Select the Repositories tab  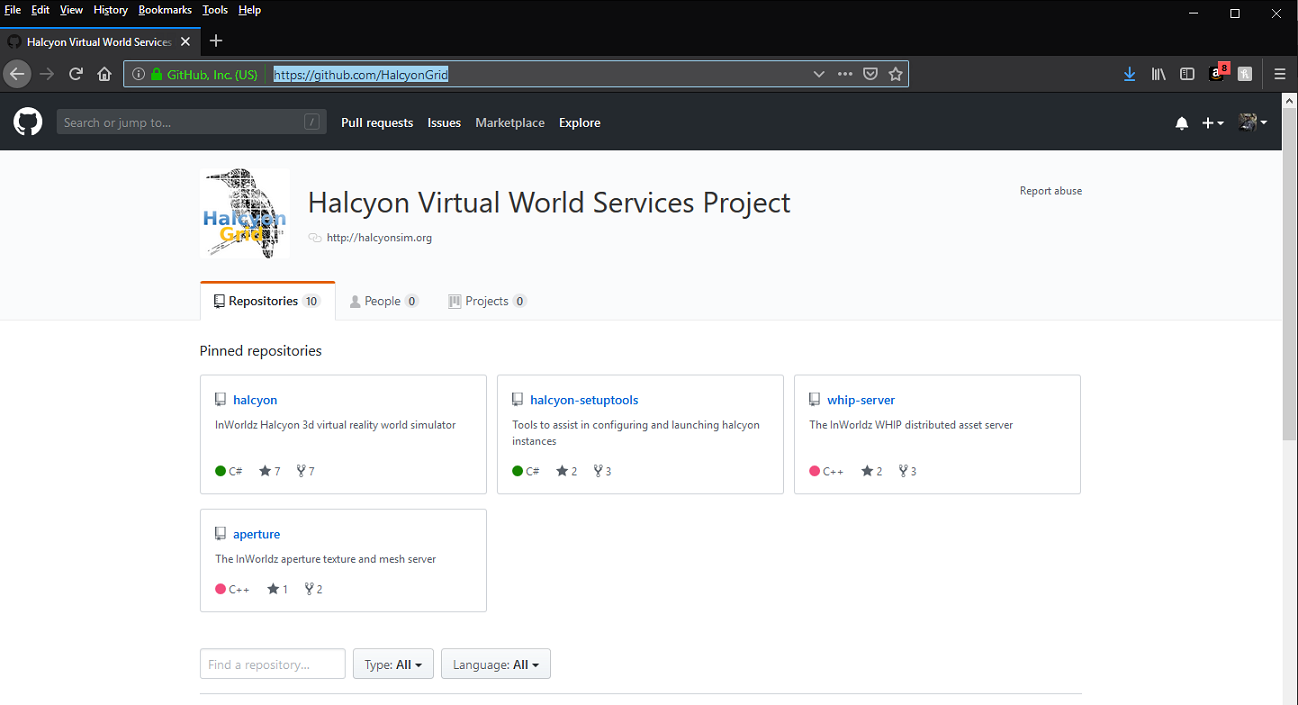[267, 301]
